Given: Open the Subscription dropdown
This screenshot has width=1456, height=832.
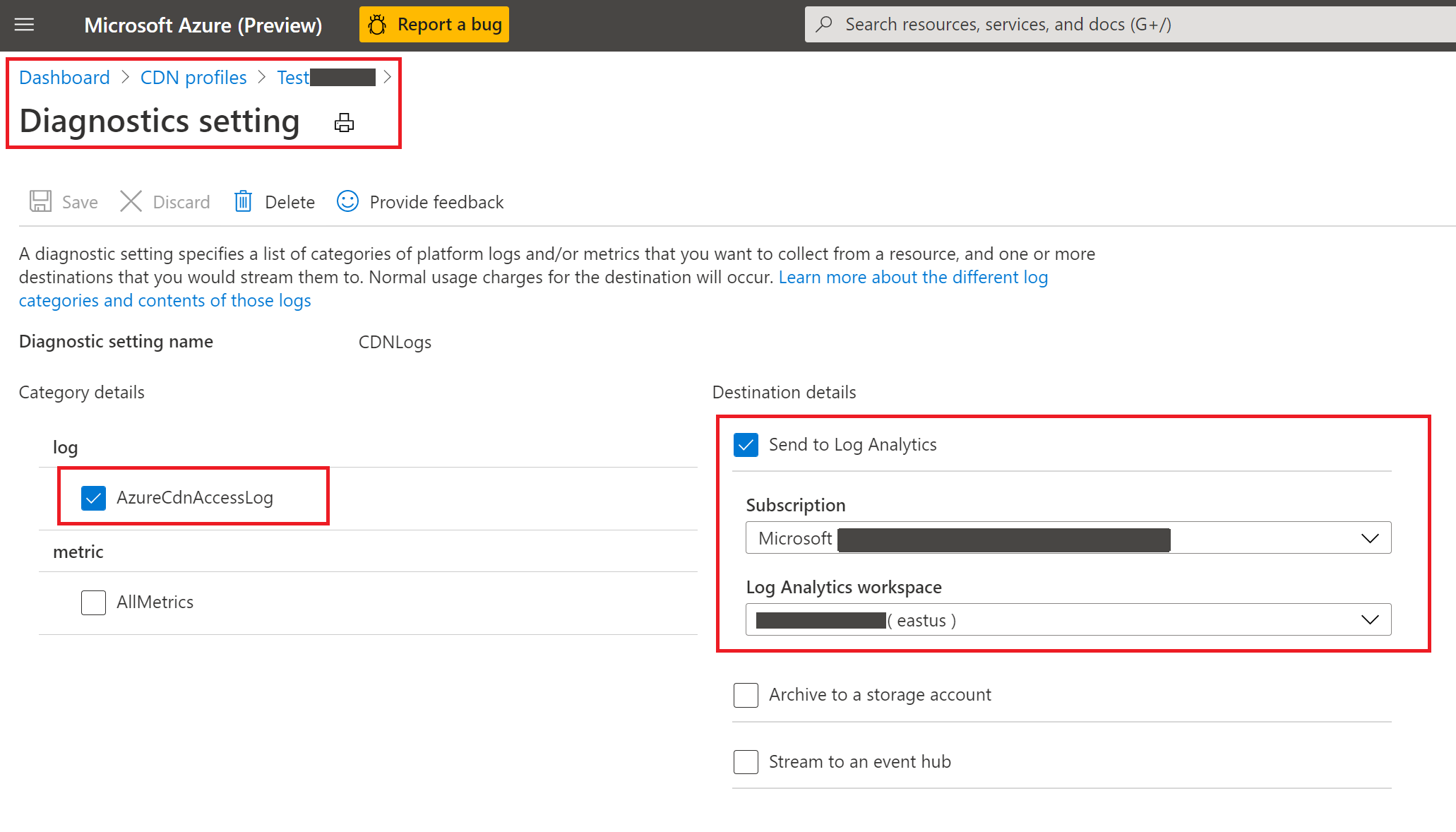Looking at the screenshot, I should pyautogui.click(x=1068, y=538).
